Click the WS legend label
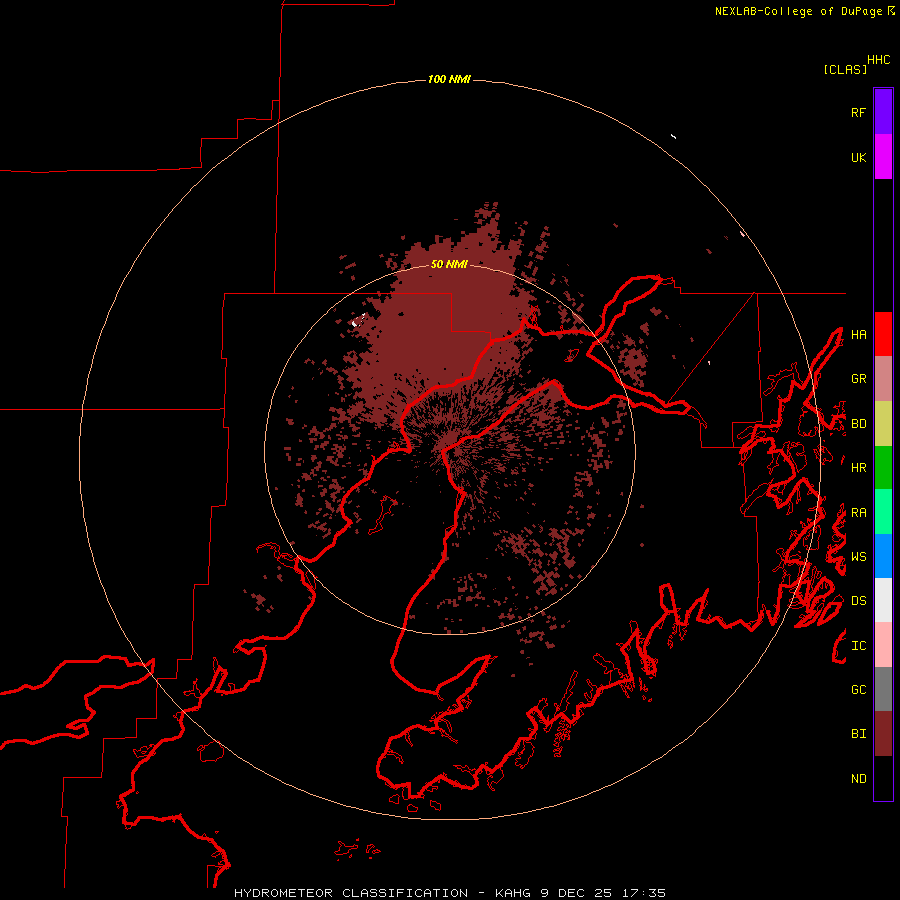The image size is (900, 900). [858, 557]
